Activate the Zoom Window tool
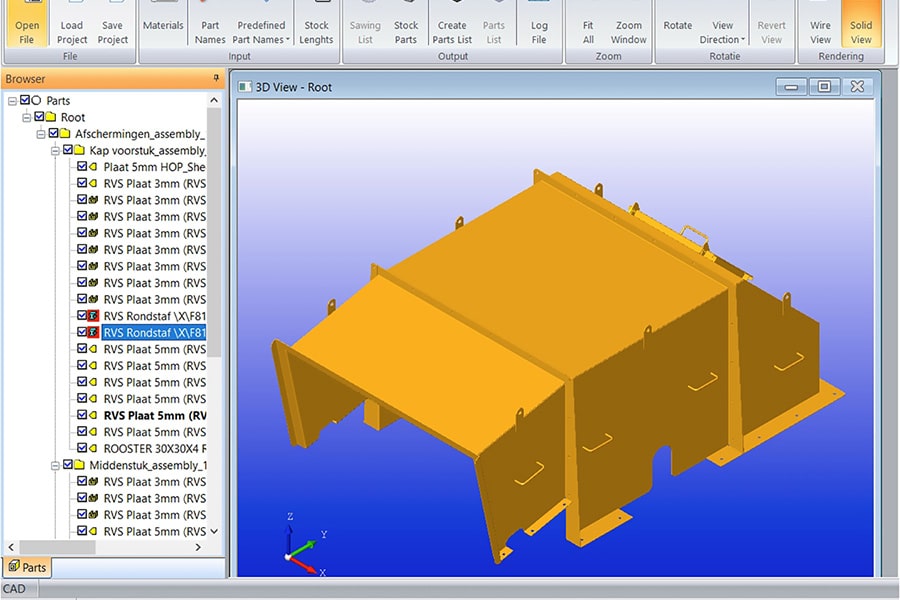900x600 pixels. [x=629, y=23]
